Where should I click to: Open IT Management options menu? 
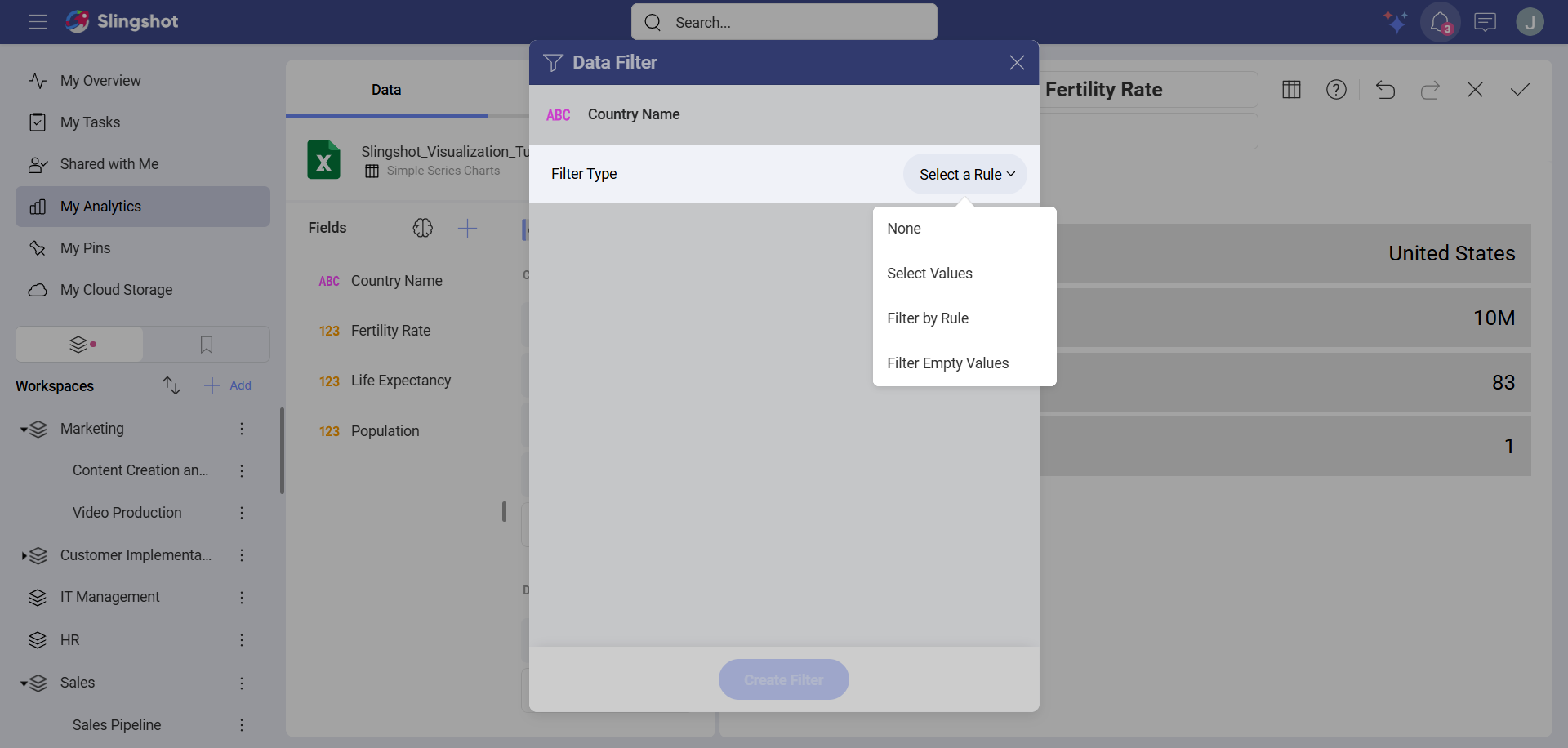[242, 598]
